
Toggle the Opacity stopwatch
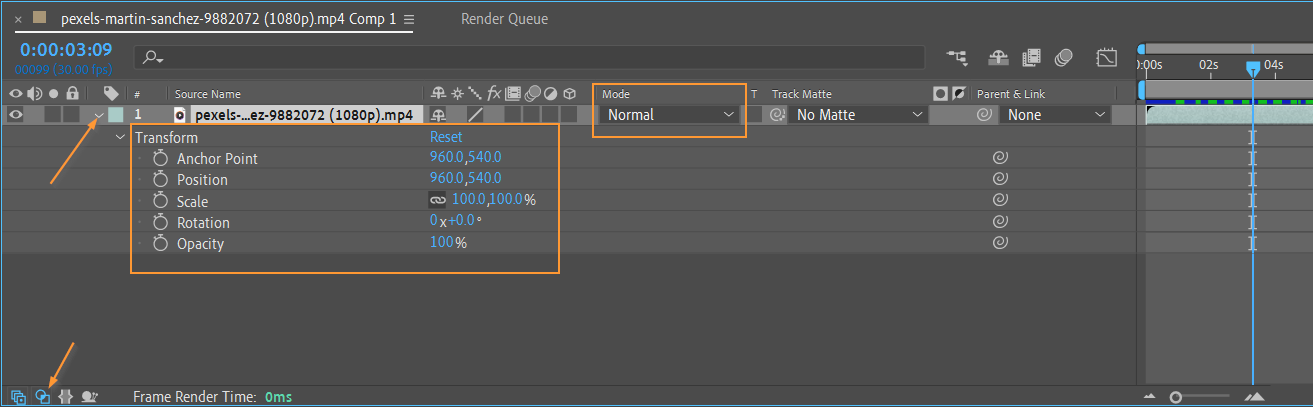point(160,244)
